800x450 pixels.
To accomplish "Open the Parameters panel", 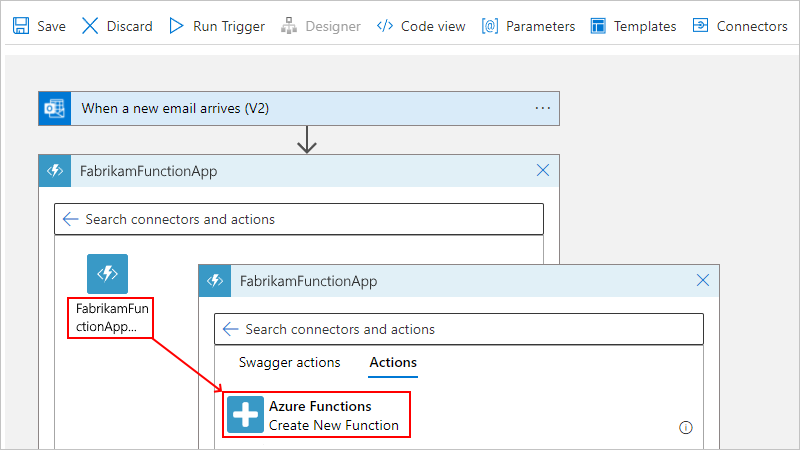I will pyautogui.click(x=528, y=26).
